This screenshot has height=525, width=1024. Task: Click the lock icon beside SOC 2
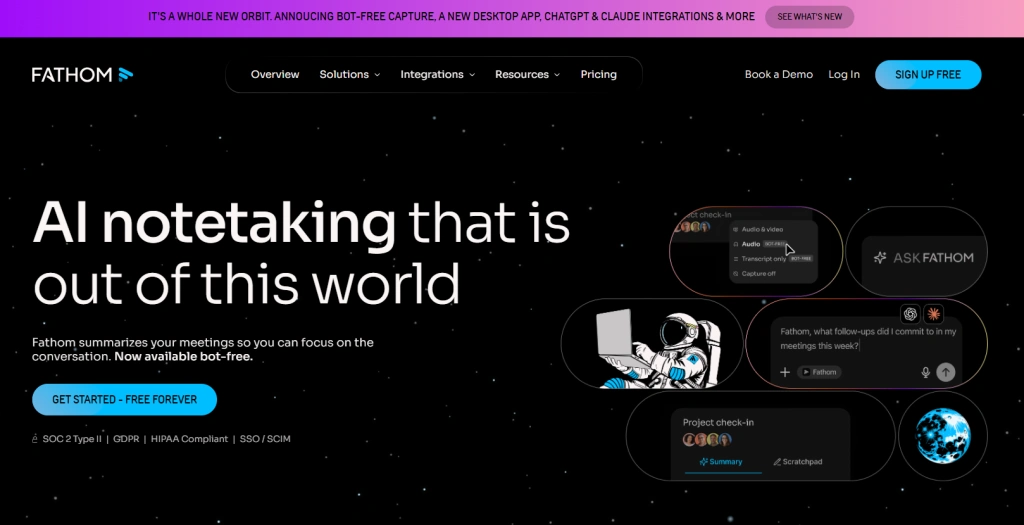(35, 439)
